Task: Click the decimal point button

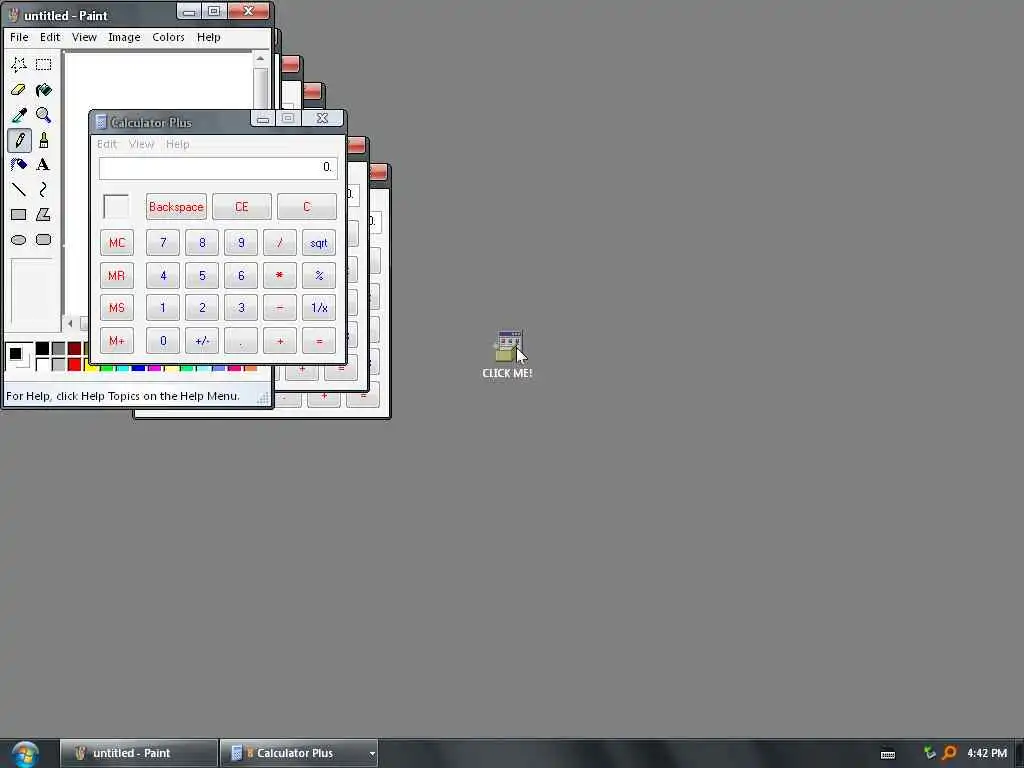Action: [x=241, y=341]
